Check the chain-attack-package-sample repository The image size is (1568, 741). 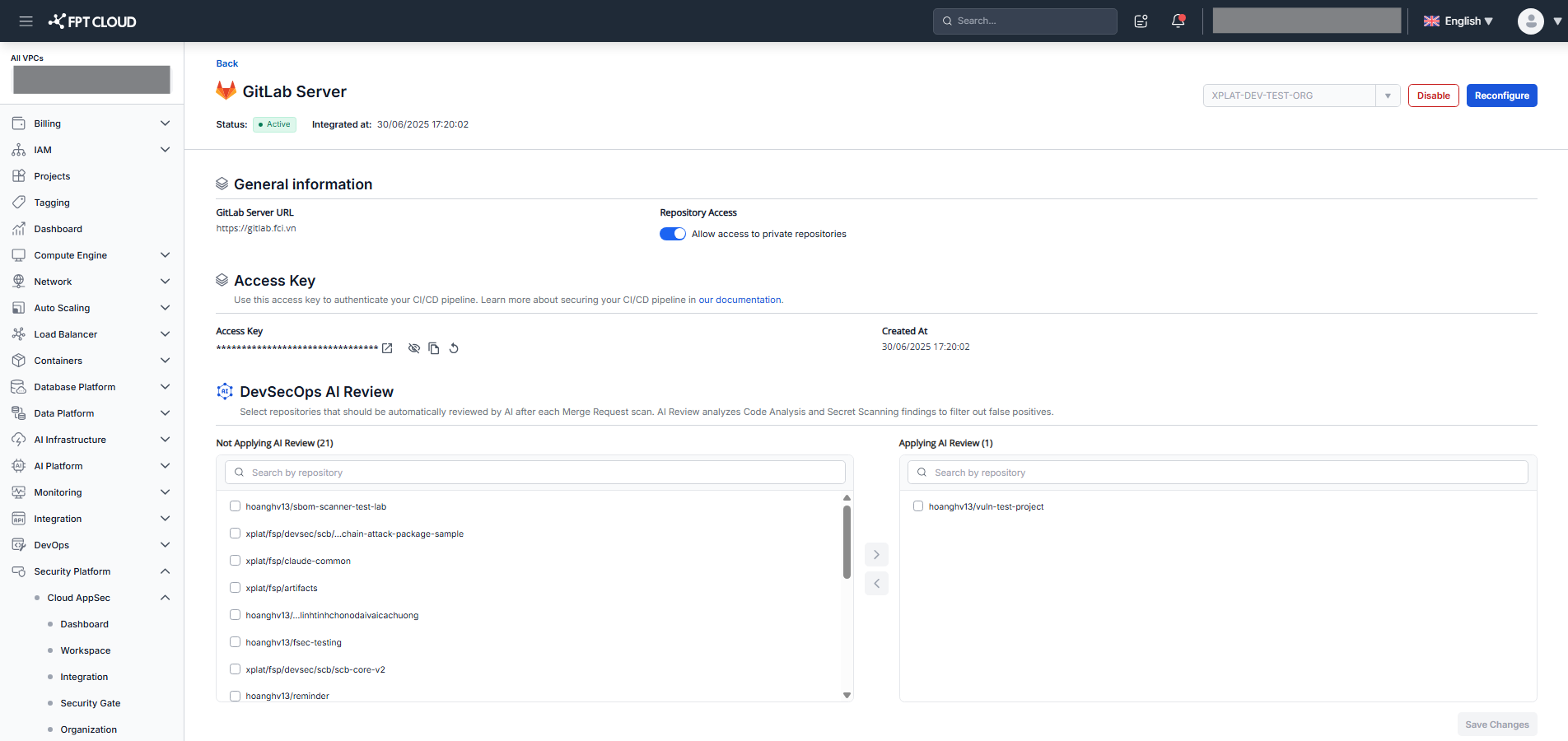coord(235,534)
